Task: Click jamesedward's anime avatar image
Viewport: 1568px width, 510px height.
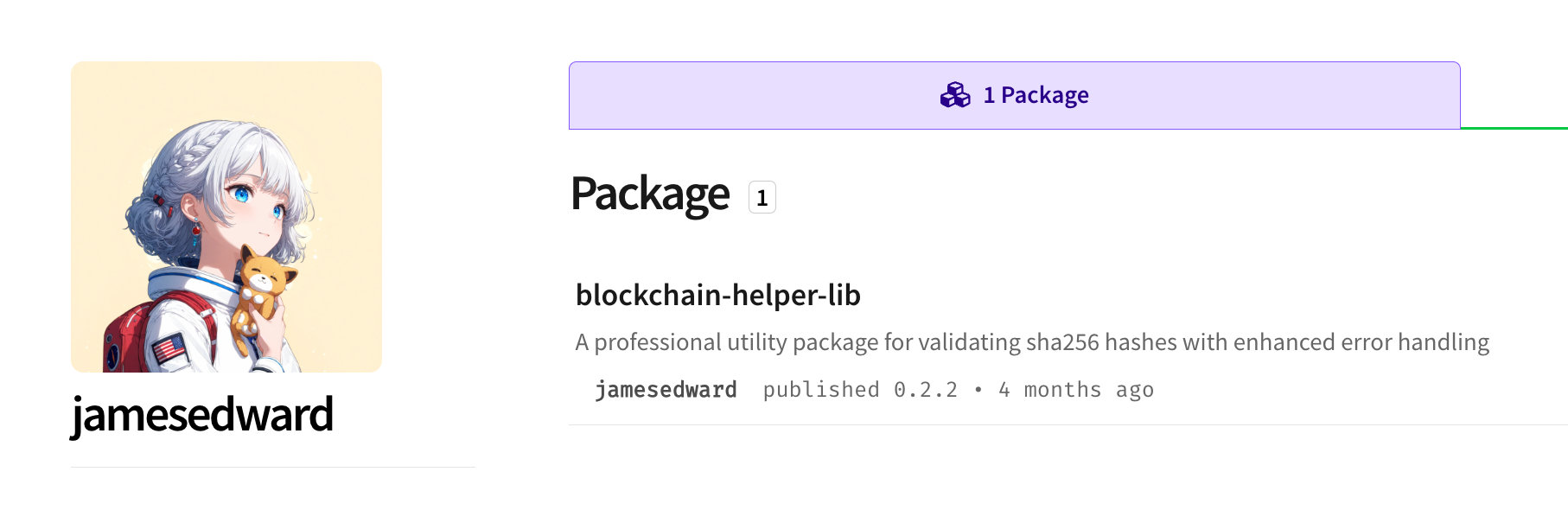Action: tap(226, 217)
